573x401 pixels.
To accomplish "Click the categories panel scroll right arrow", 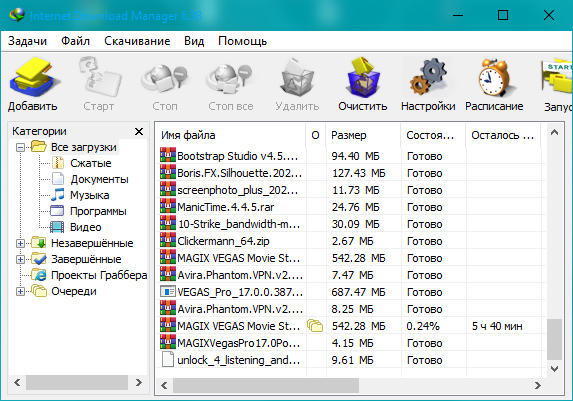I will tap(139, 382).
